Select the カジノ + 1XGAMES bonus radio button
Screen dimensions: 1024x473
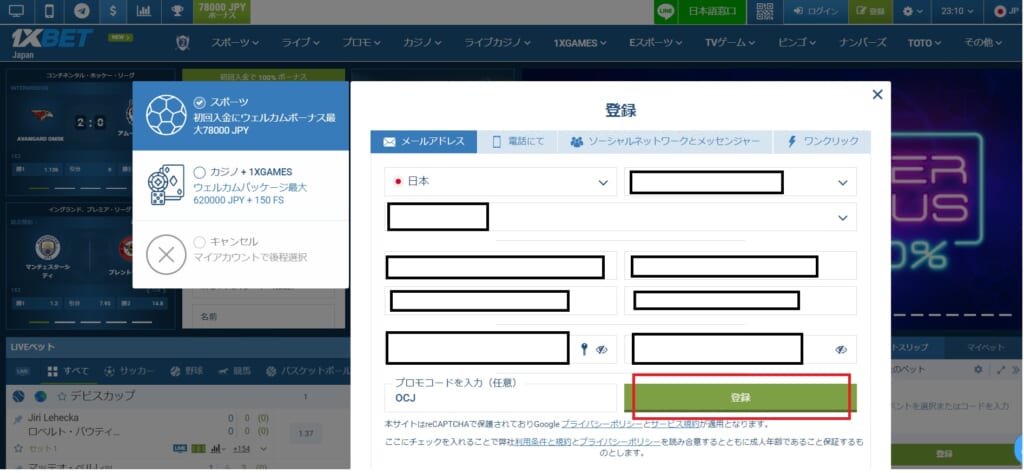(x=200, y=172)
